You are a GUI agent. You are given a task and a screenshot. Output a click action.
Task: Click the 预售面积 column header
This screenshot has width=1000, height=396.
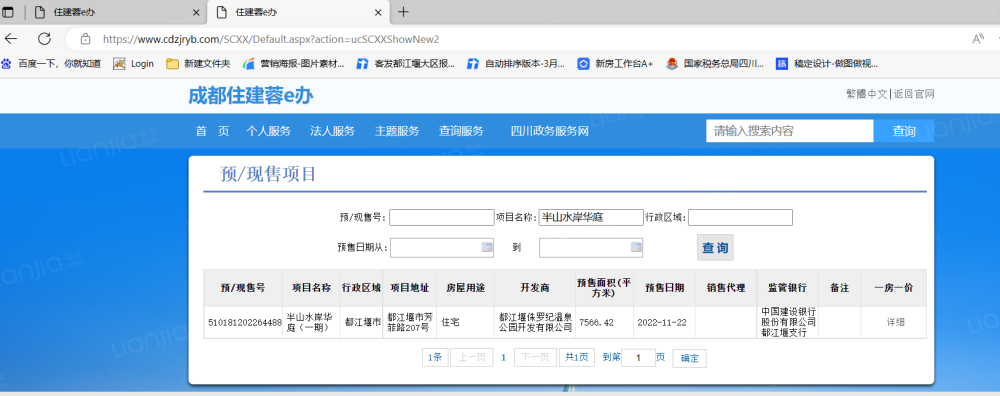pyautogui.click(x=604, y=288)
